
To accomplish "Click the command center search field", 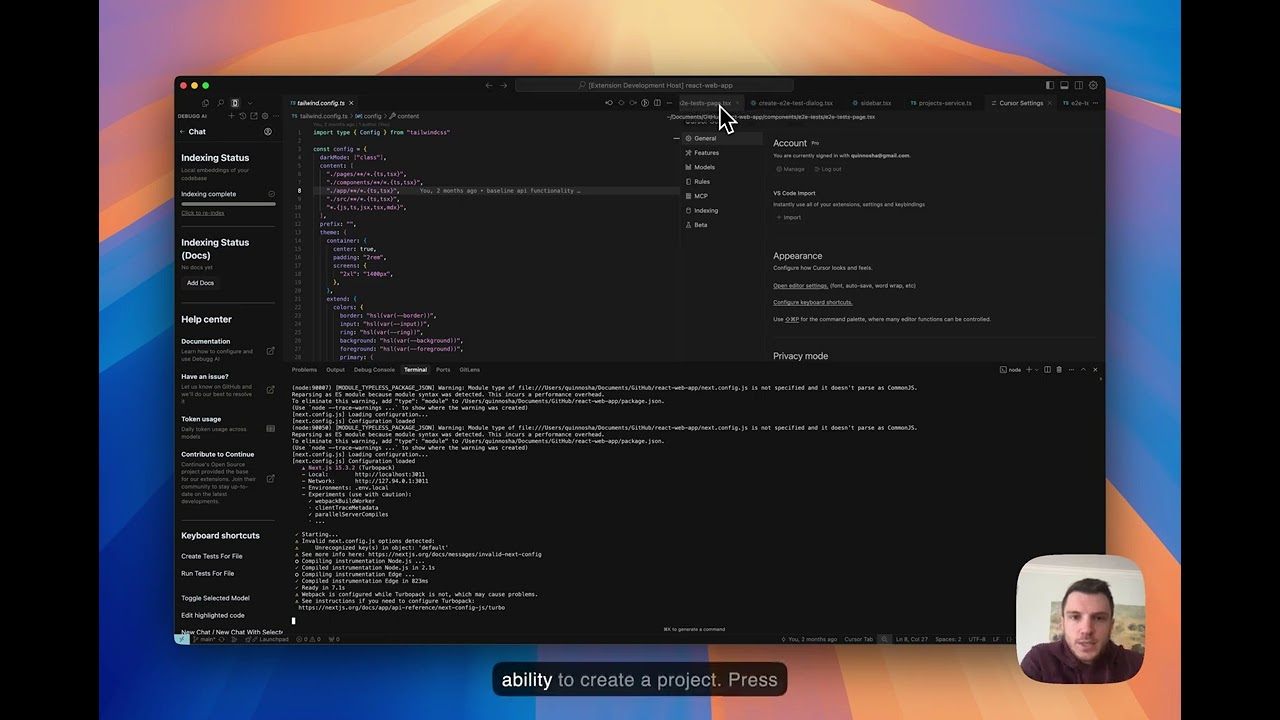I will pos(655,85).
